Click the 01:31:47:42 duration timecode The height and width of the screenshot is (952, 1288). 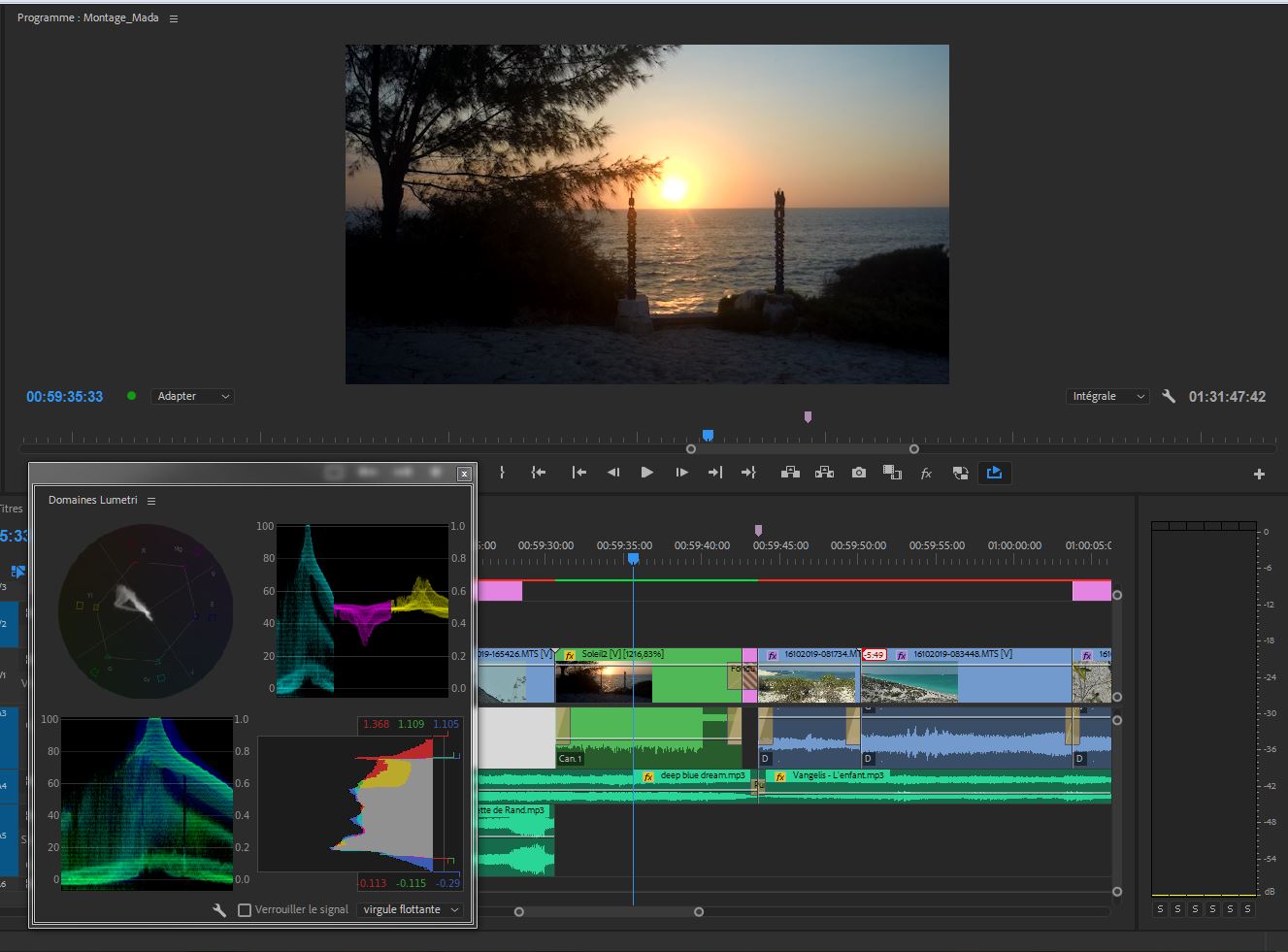click(x=1227, y=396)
